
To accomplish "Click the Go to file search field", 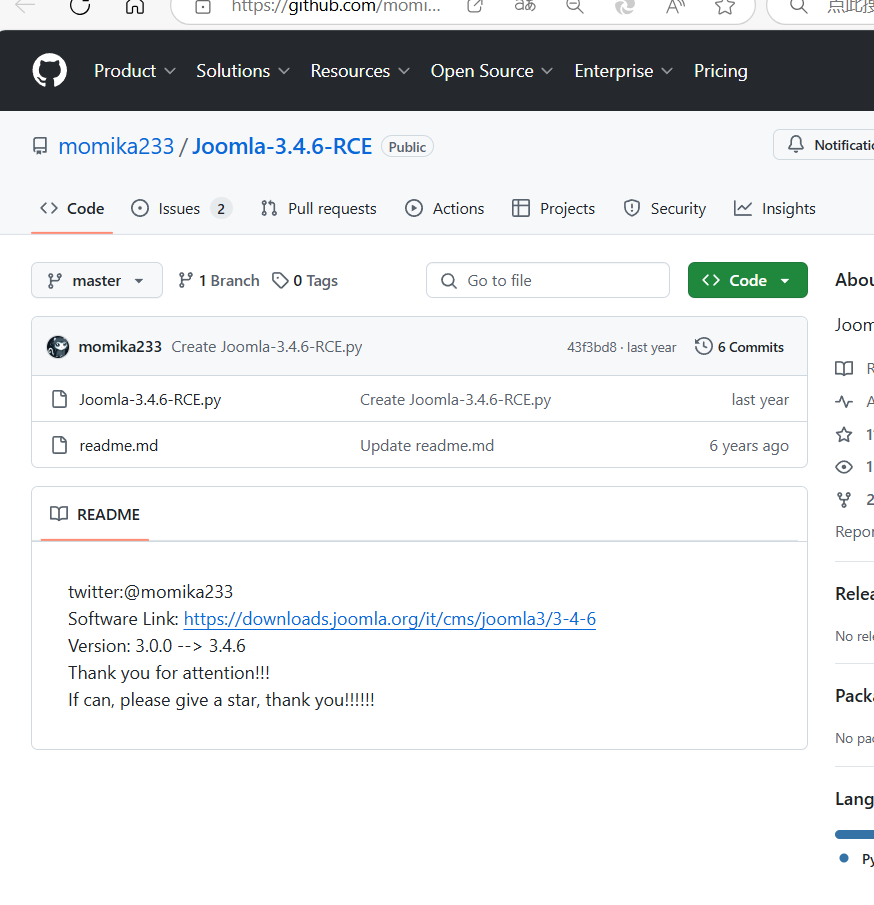I will 548,281.
